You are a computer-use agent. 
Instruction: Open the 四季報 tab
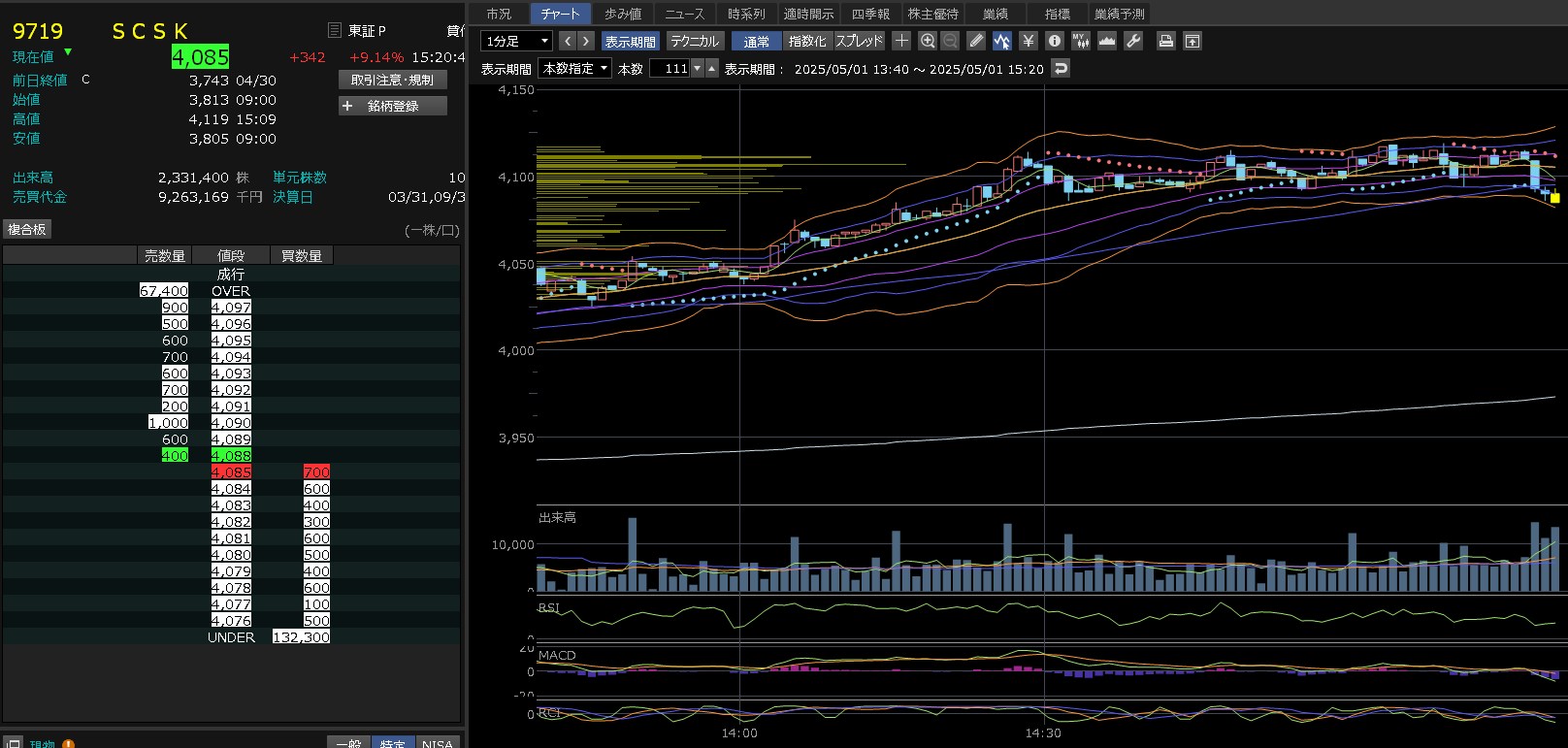[x=870, y=14]
